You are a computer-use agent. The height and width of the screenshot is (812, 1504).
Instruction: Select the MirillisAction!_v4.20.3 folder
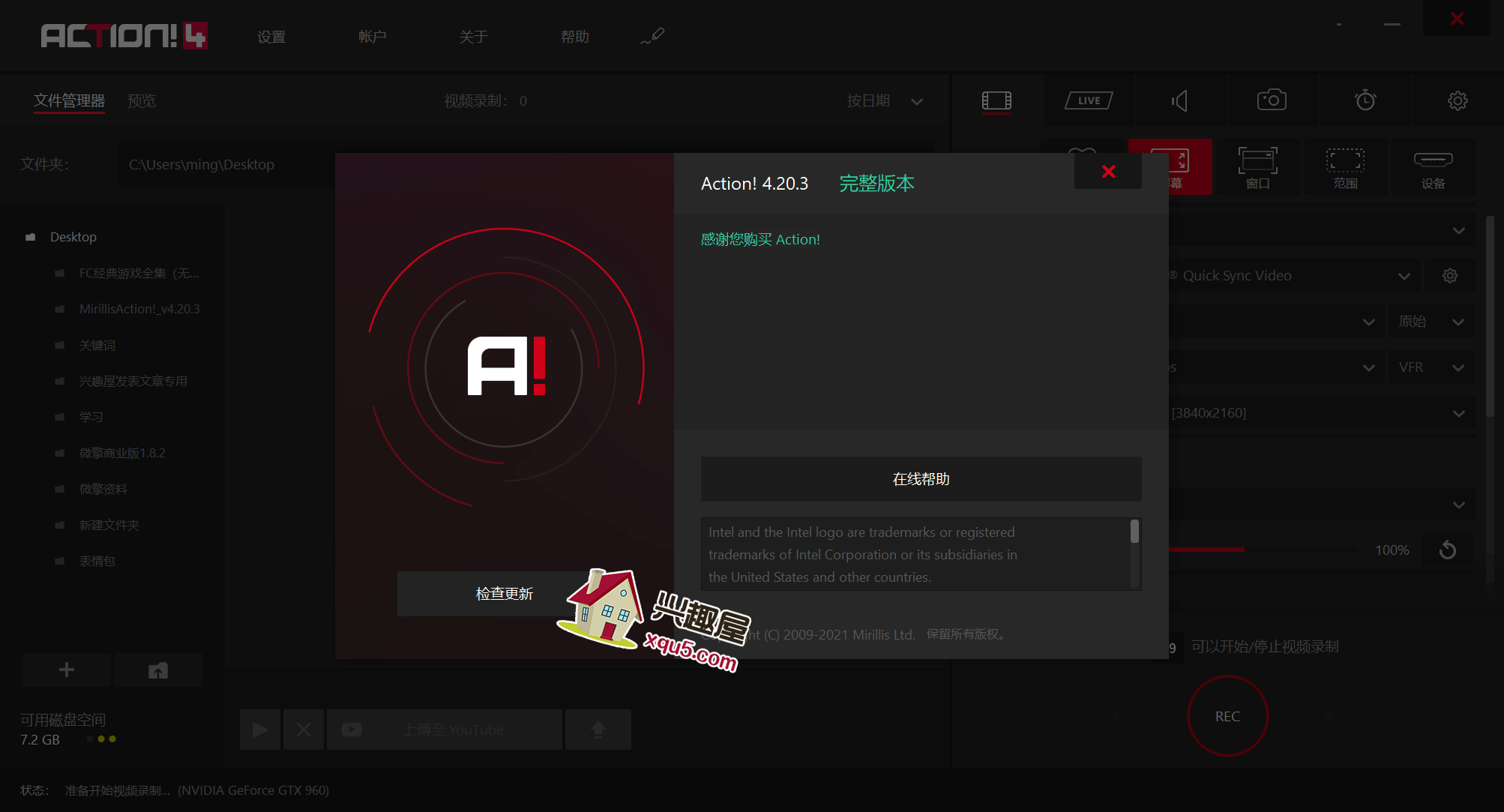[x=139, y=309]
